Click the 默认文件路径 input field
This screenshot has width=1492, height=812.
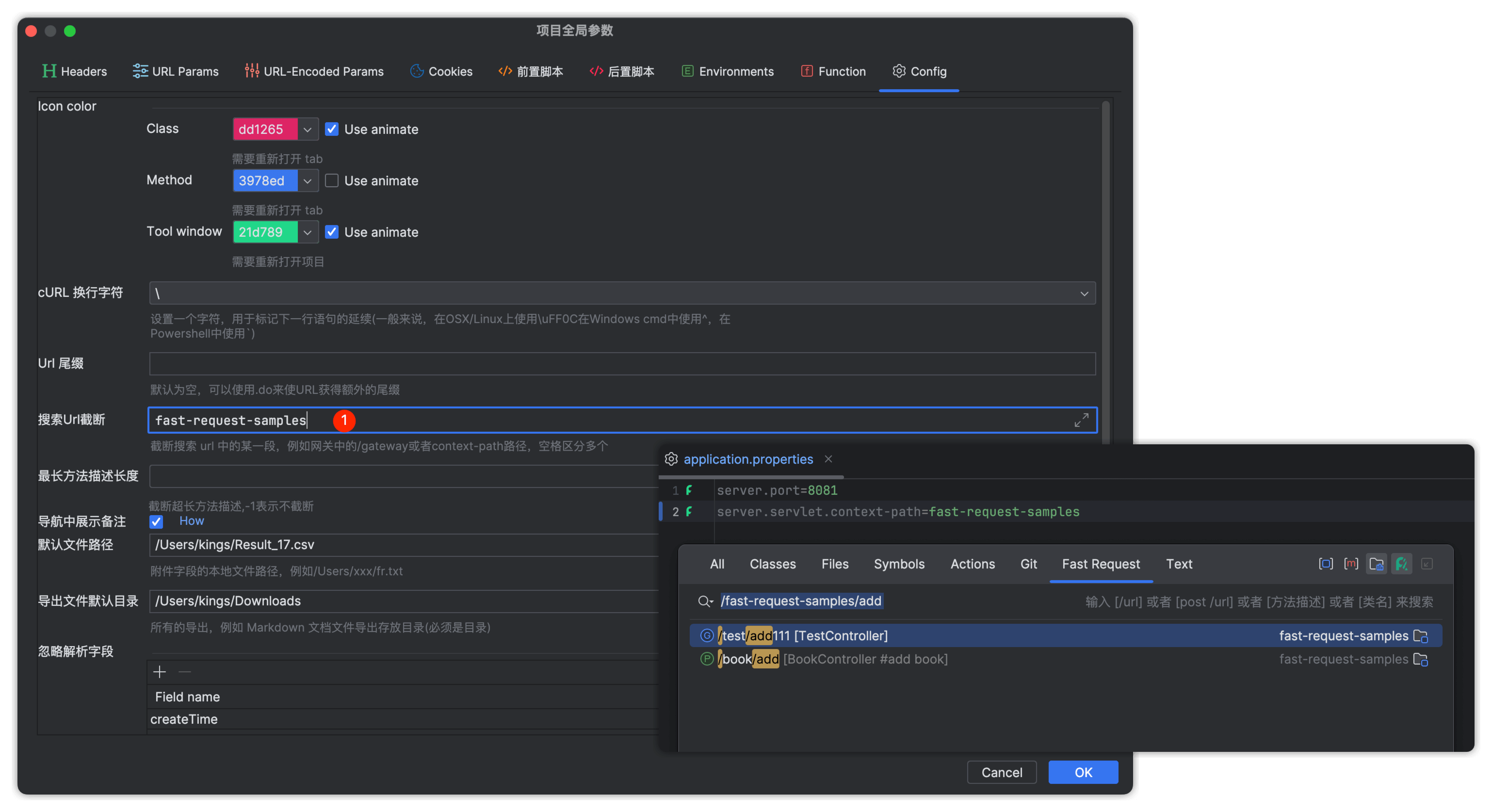(x=404, y=544)
